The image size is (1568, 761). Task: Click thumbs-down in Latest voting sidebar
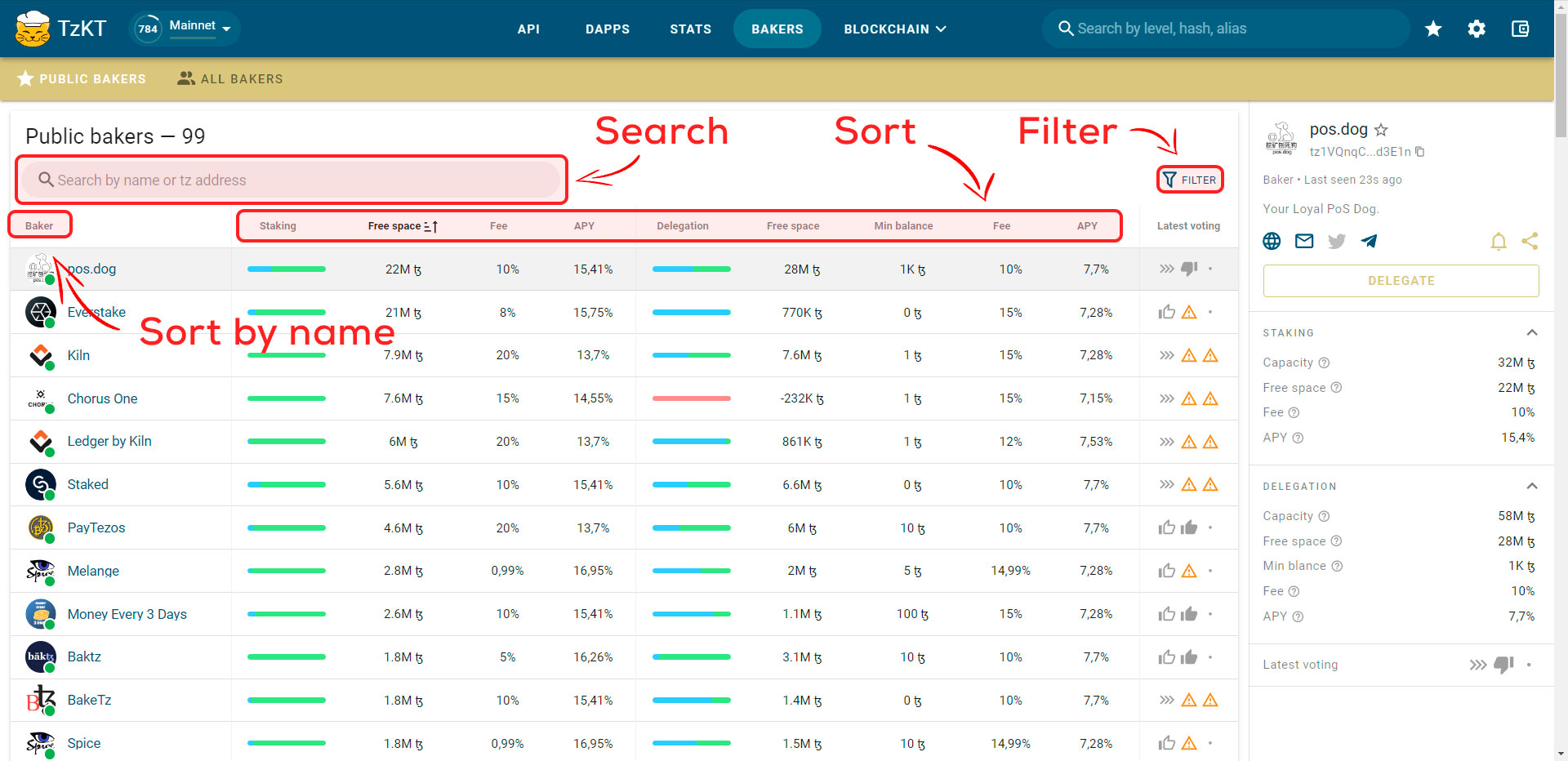pyautogui.click(x=1503, y=665)
